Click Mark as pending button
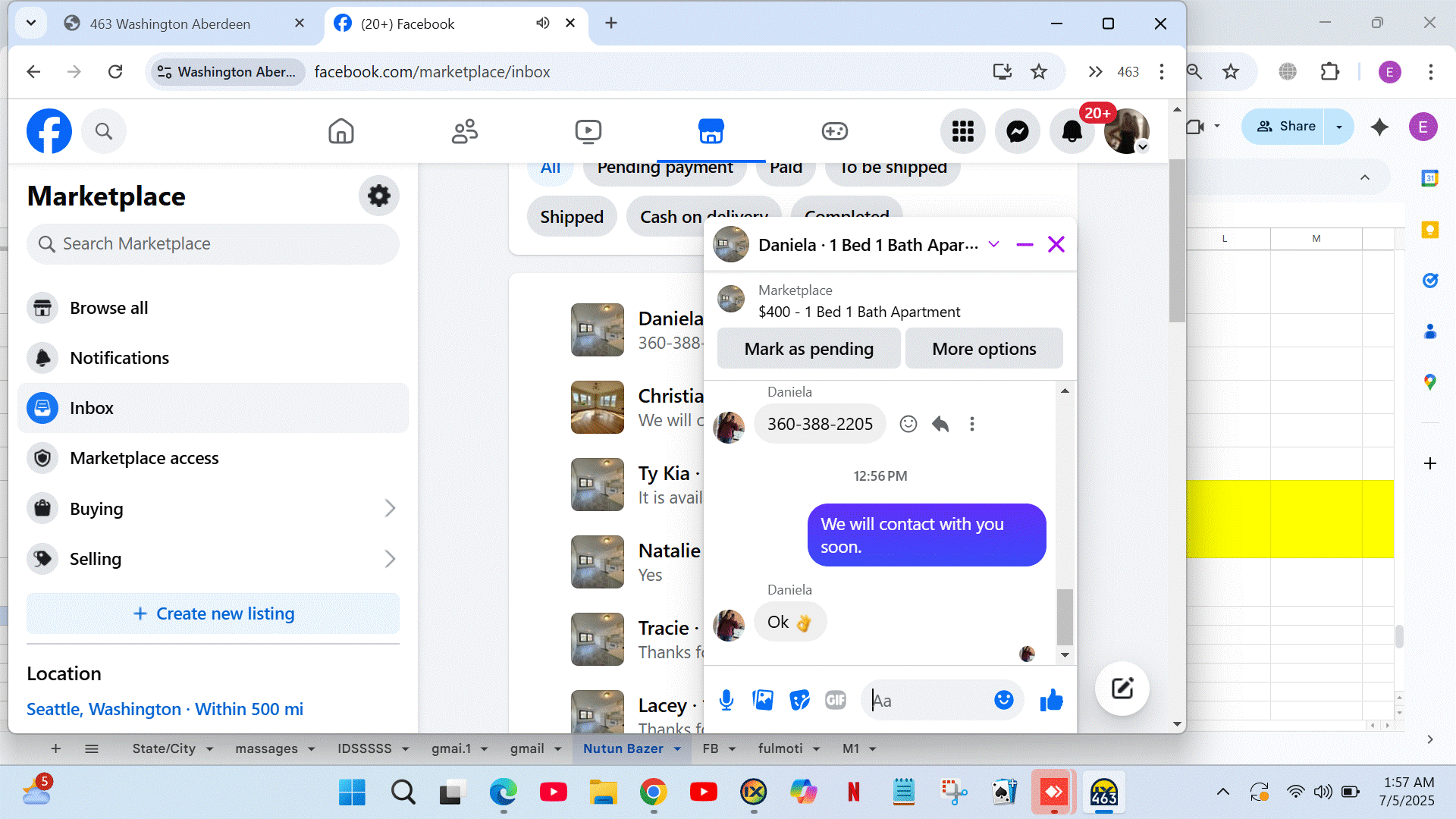Viewport: 1456px width, 819px height. pyautogui.click(x=808, y=349)
